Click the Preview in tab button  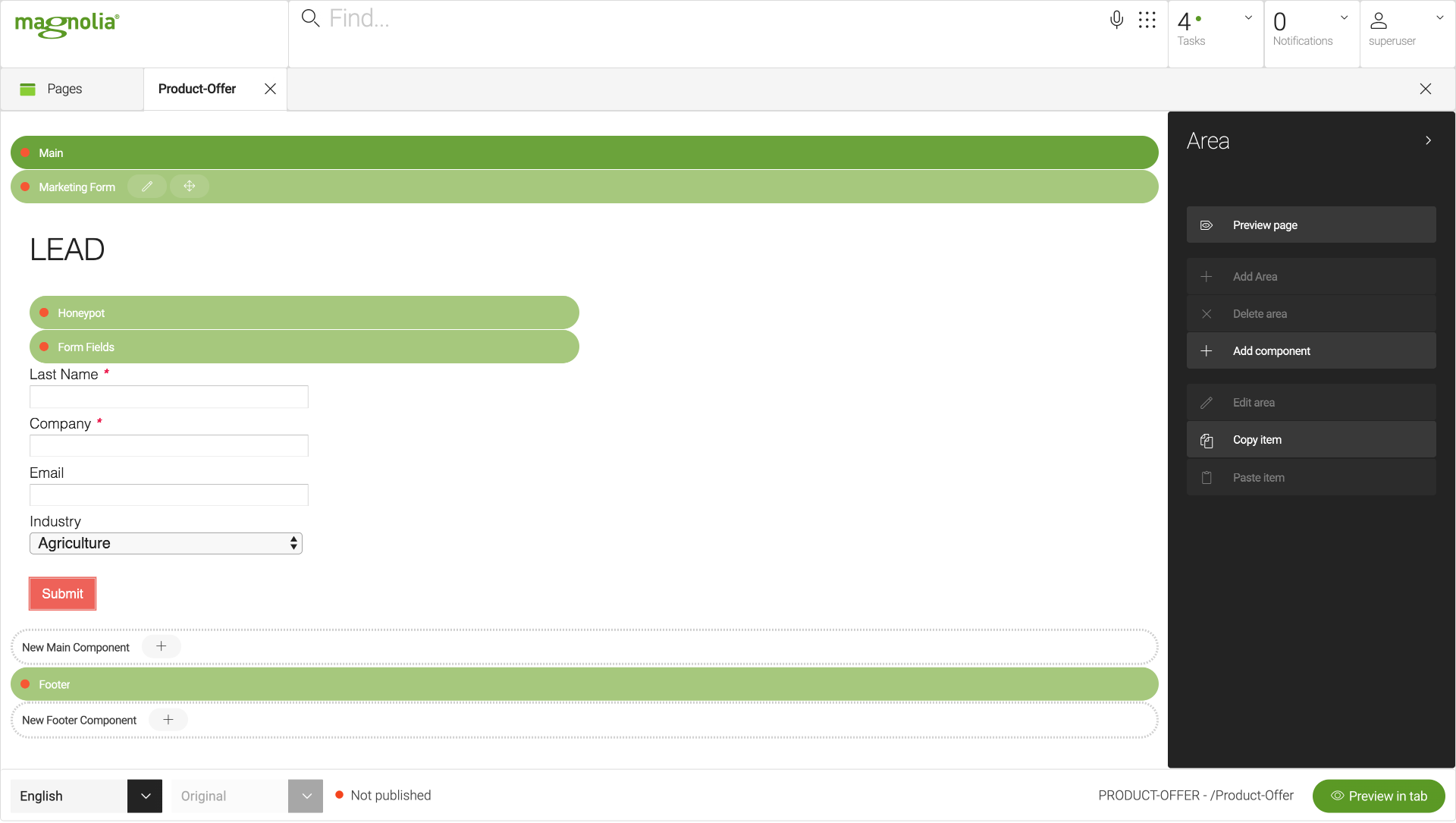[x=1381, y=795]
